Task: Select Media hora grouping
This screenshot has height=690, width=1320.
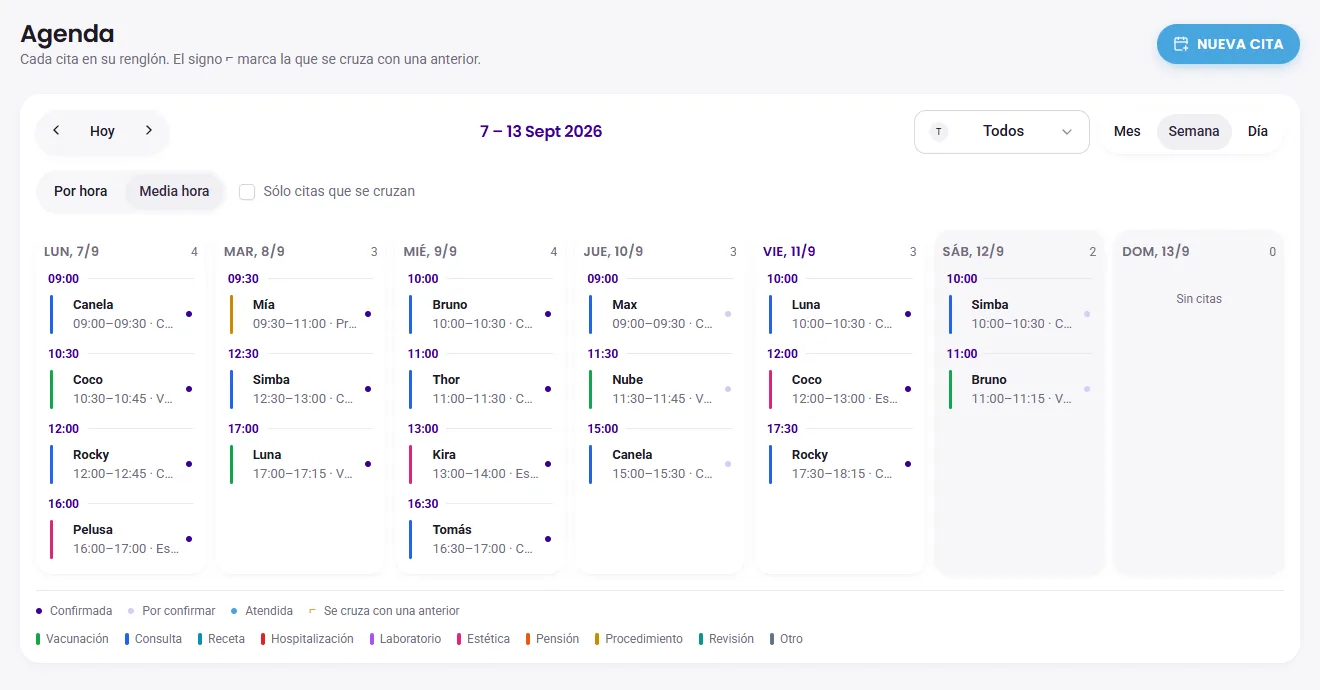Action: [174, 191]
